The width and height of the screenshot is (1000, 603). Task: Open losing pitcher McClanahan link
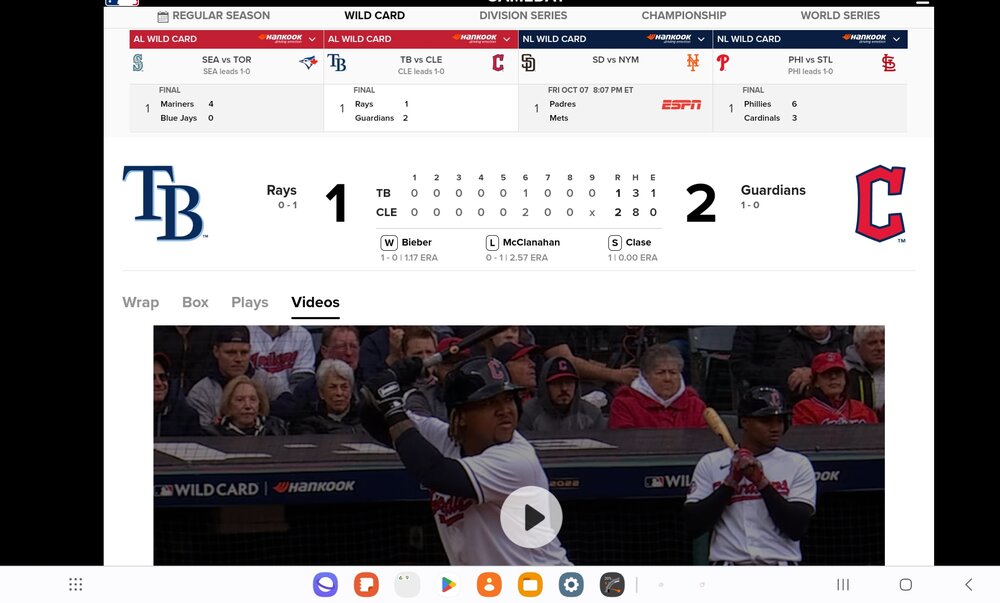[x=531, y=242]
